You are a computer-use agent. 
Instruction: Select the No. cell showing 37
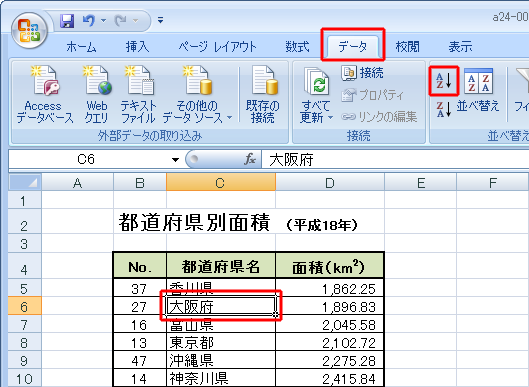(140, 288)
